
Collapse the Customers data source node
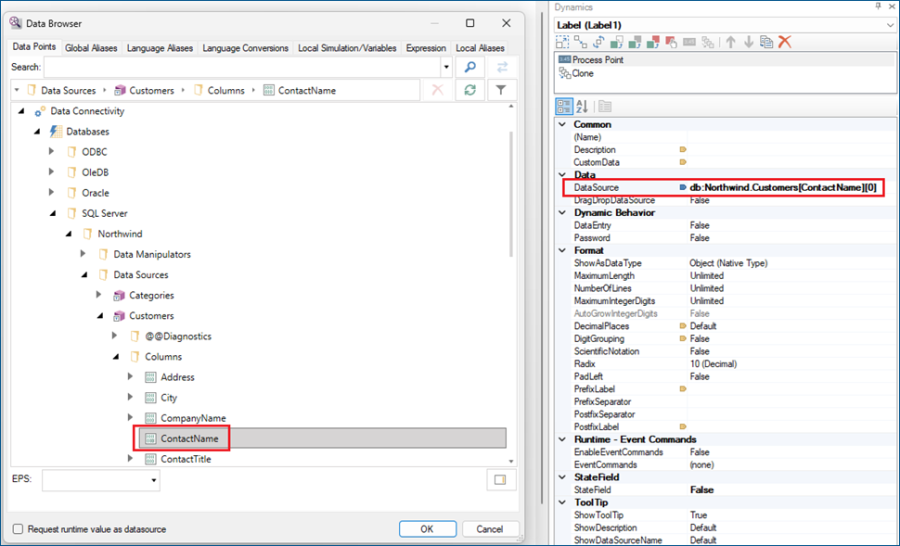[x=100, y=316]
